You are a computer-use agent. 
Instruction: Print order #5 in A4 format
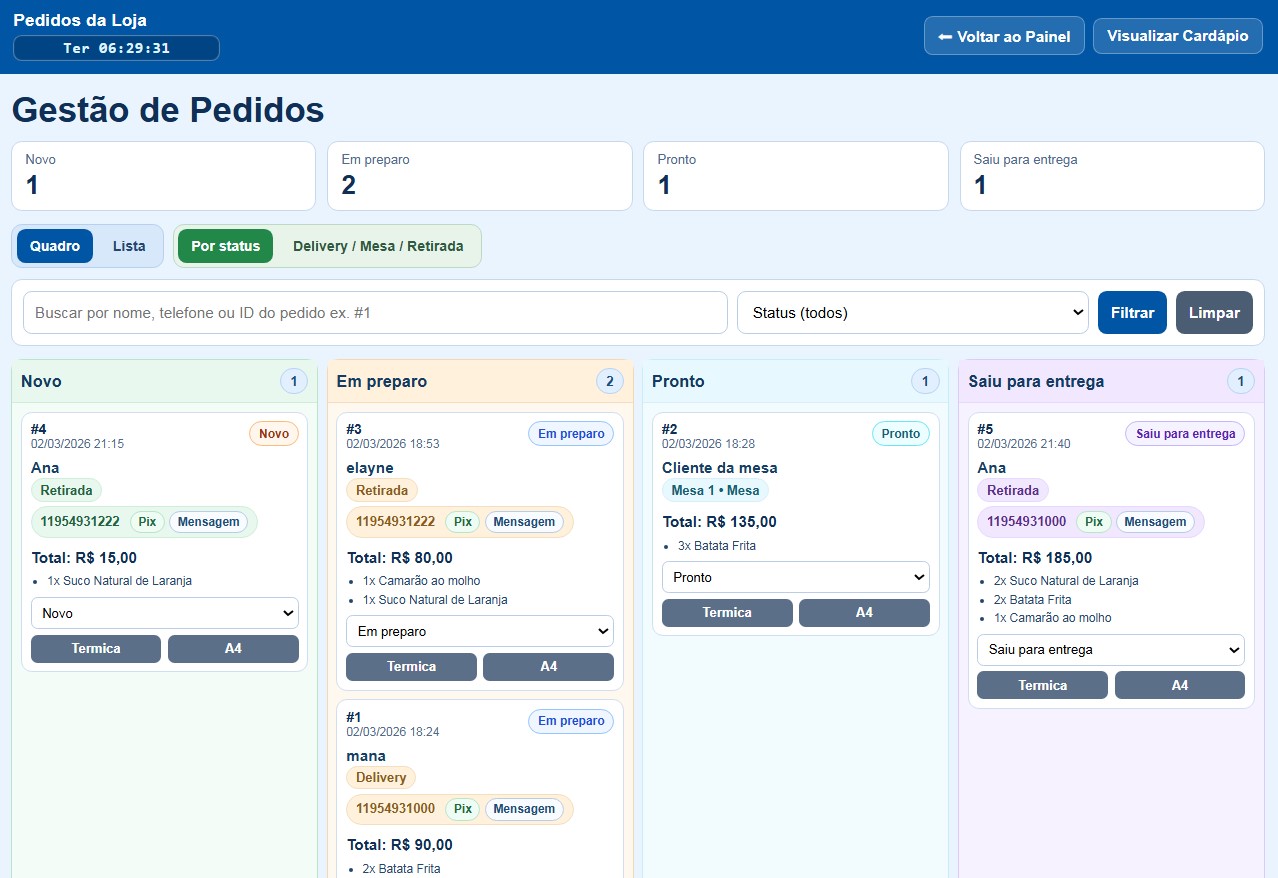(x=1179, y=686)
